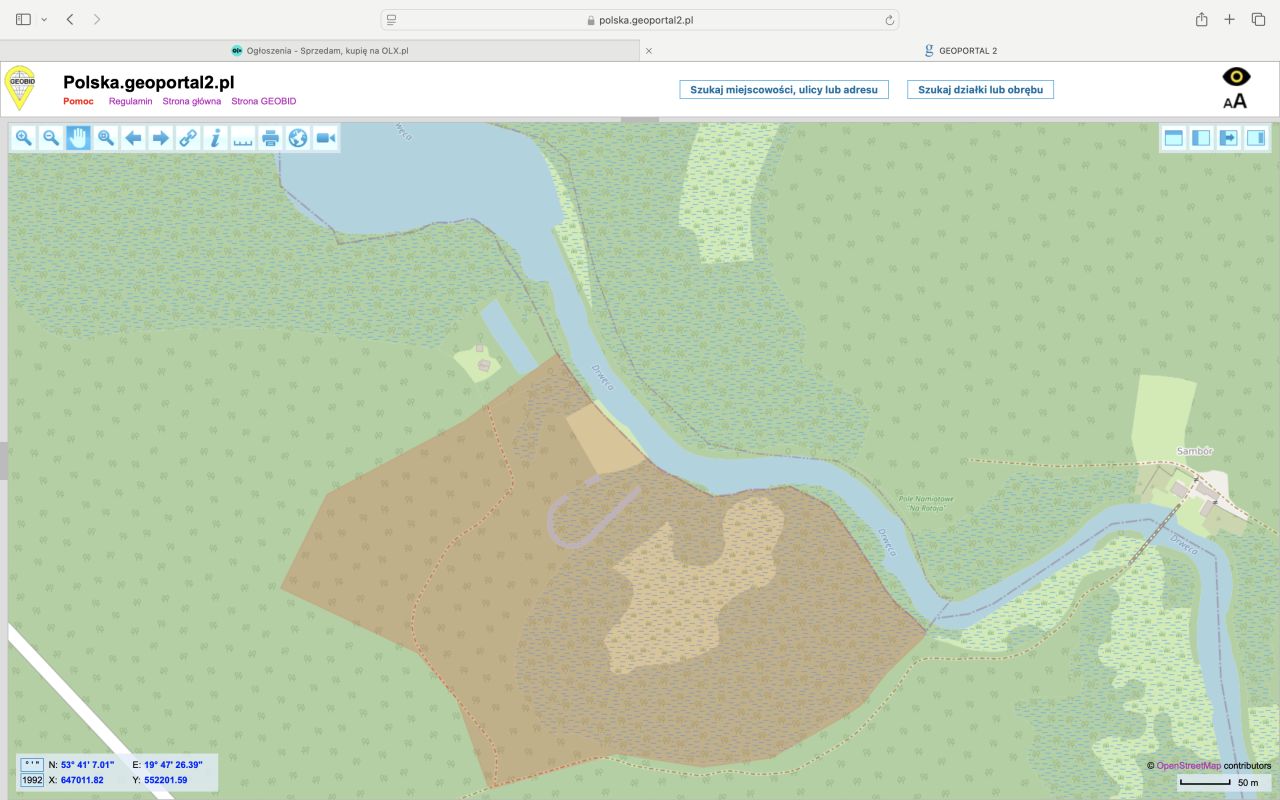The width and height of the screenshot is (1280, 800).
Task: Go to next map view arrow
Action: pyautogui.click(x=160, y=138)
